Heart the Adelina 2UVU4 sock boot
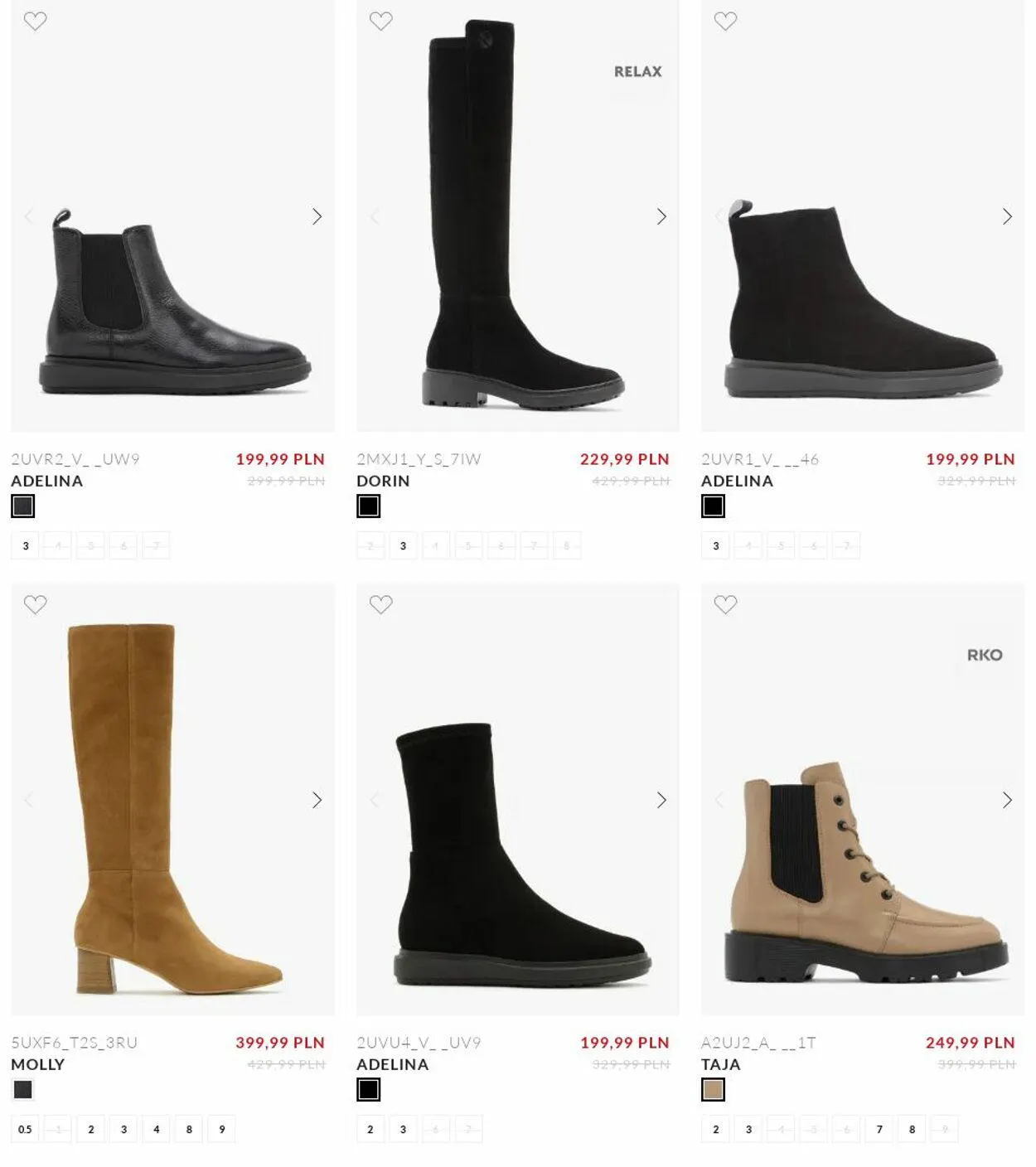This screenshot has height=1167, width=1036. 380,604
